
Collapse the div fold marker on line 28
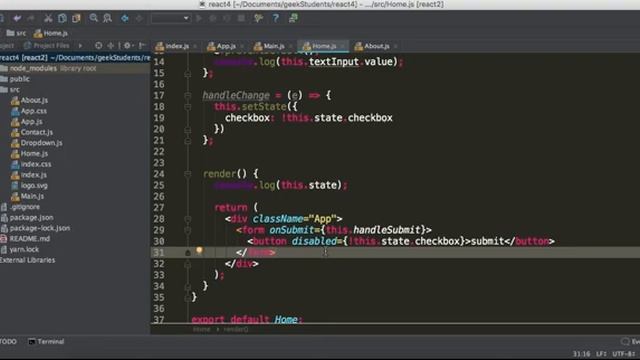click(x=188, y=219)
